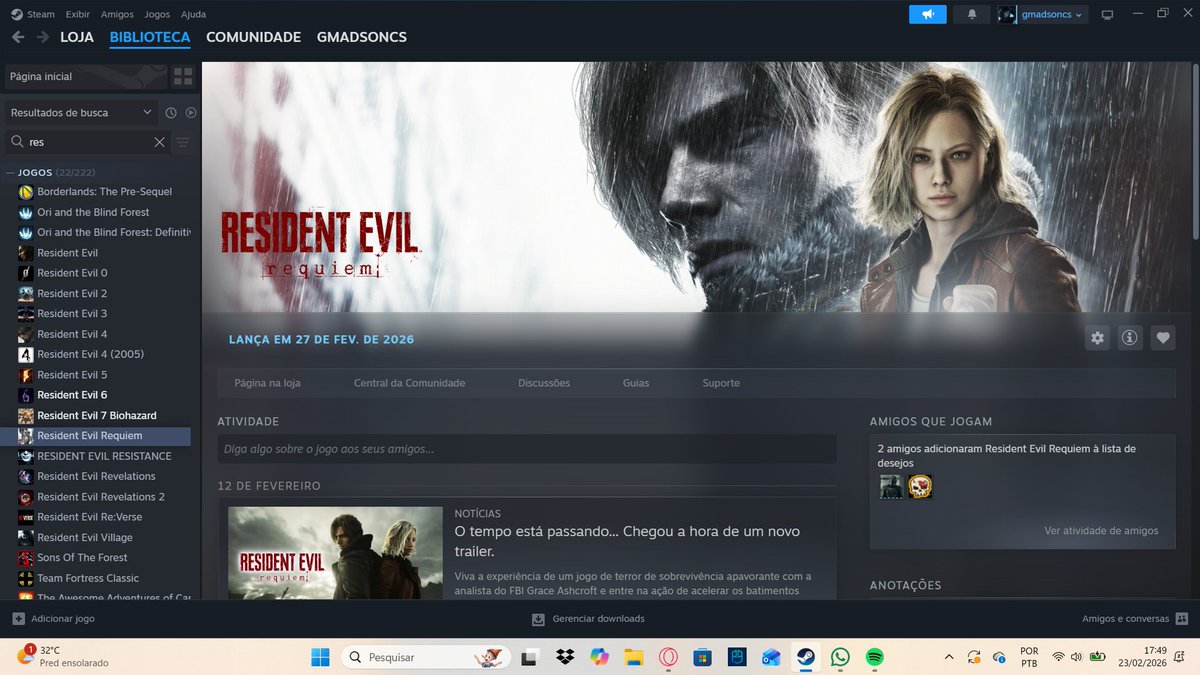Open advanced filter options icon
Image resolution: width=1200 pixels, height=675 pixels.
183,142
